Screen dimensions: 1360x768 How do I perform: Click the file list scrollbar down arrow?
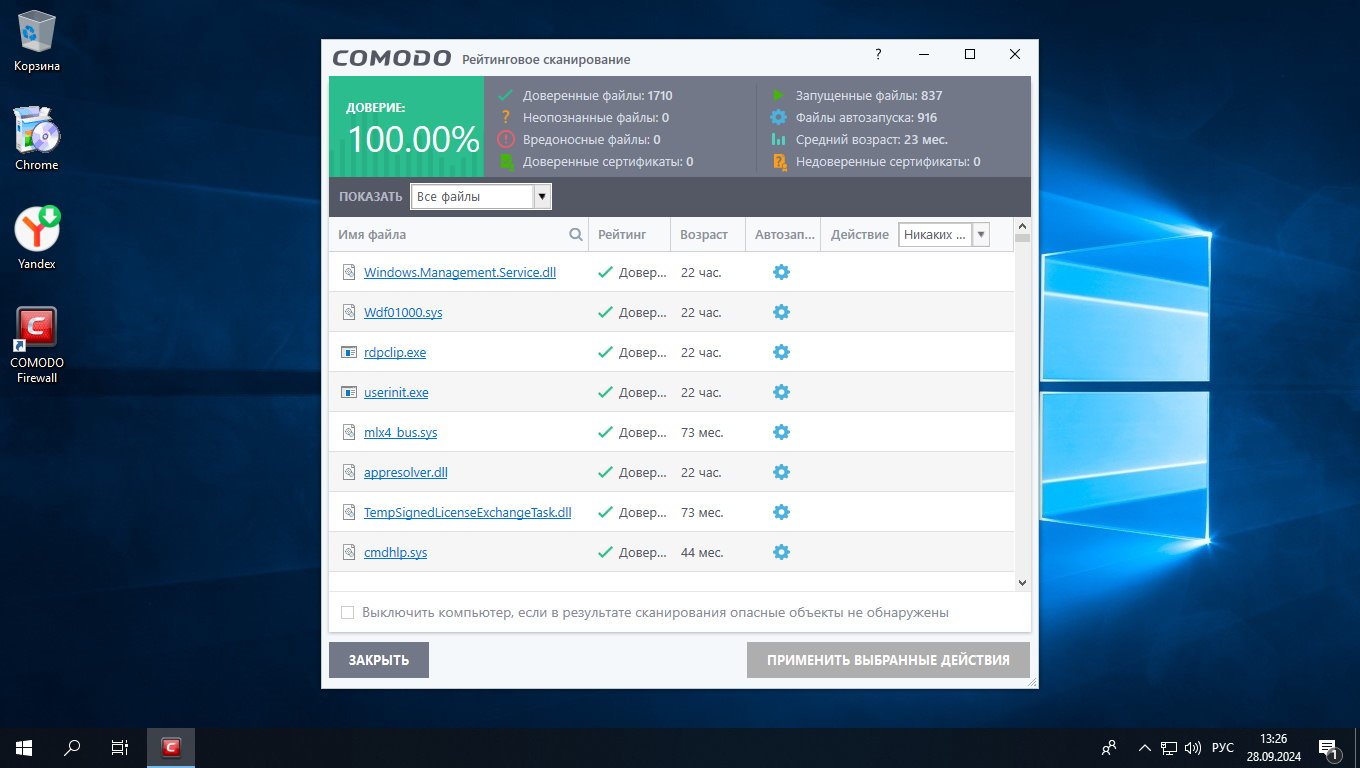point(1022,582)
